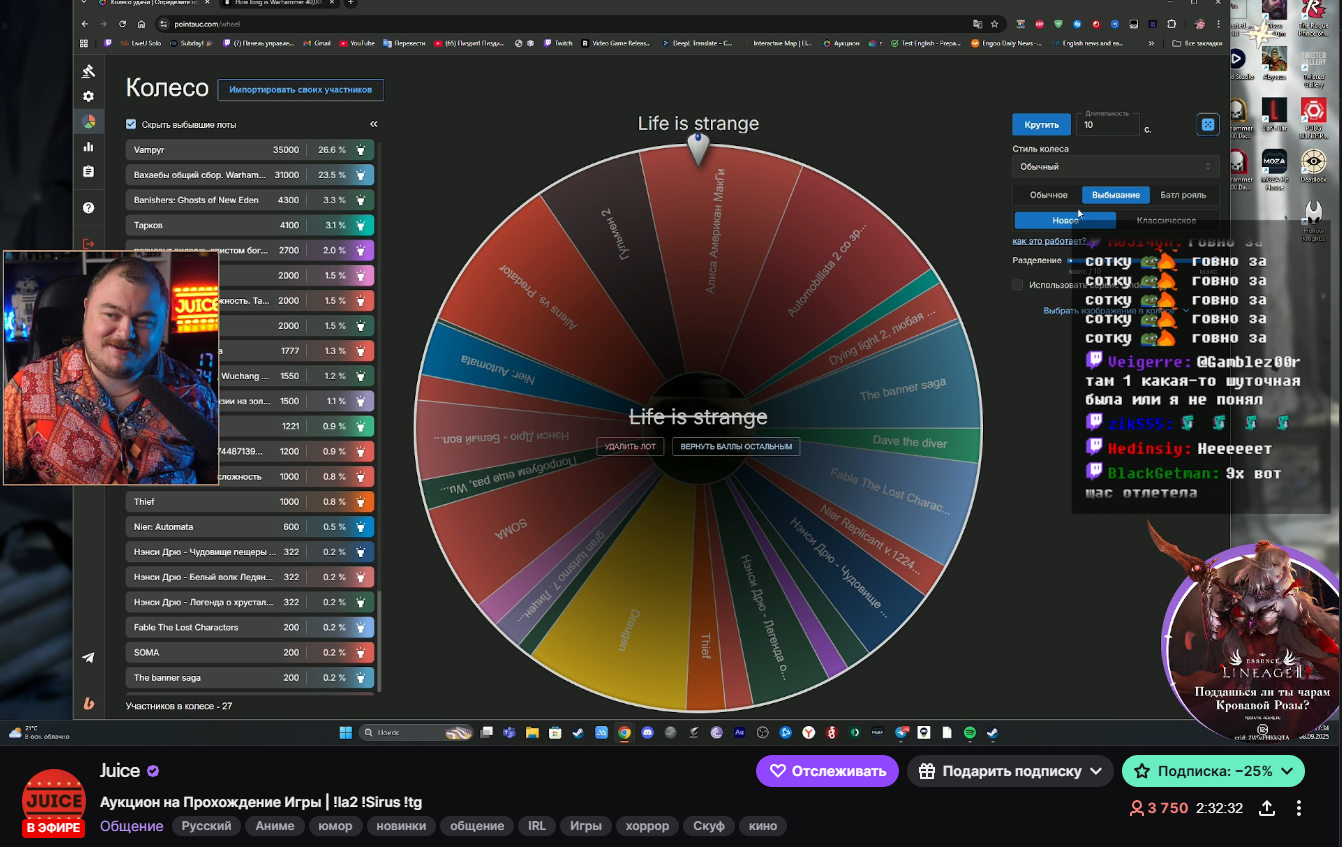Click the highlight icon on SOMA row
1342x847 pixels.
(360, 652)
